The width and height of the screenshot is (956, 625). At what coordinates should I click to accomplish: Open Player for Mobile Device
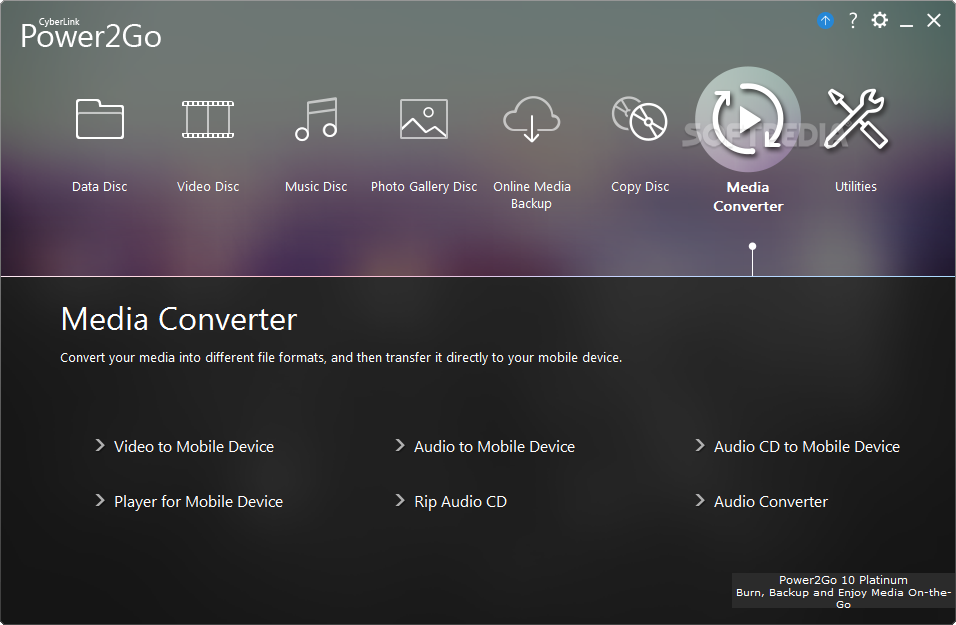pos(198,501)
